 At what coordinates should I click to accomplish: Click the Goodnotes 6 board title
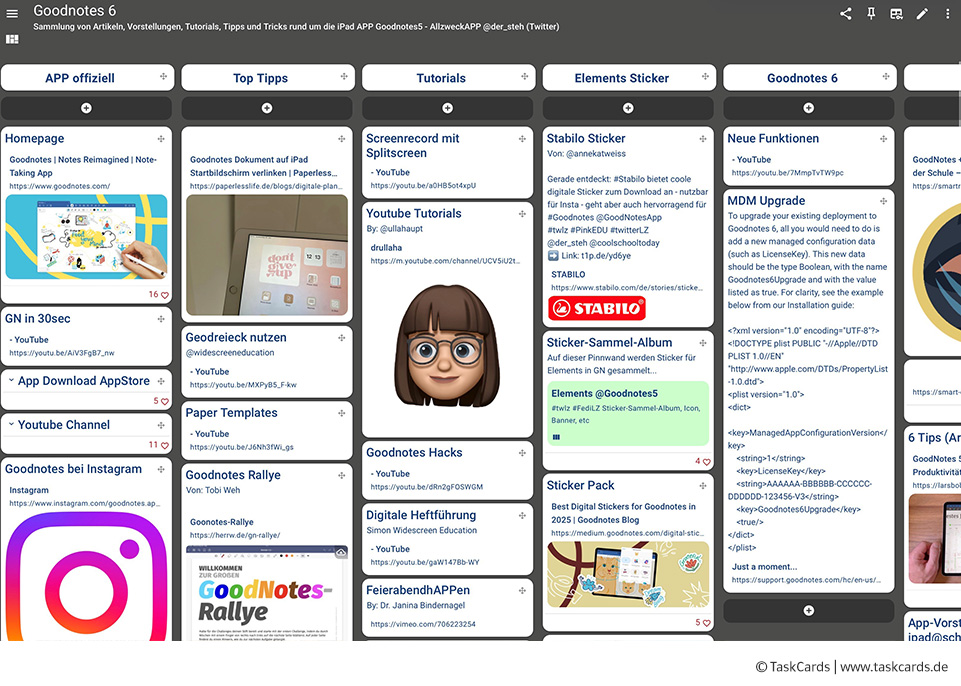74,10
